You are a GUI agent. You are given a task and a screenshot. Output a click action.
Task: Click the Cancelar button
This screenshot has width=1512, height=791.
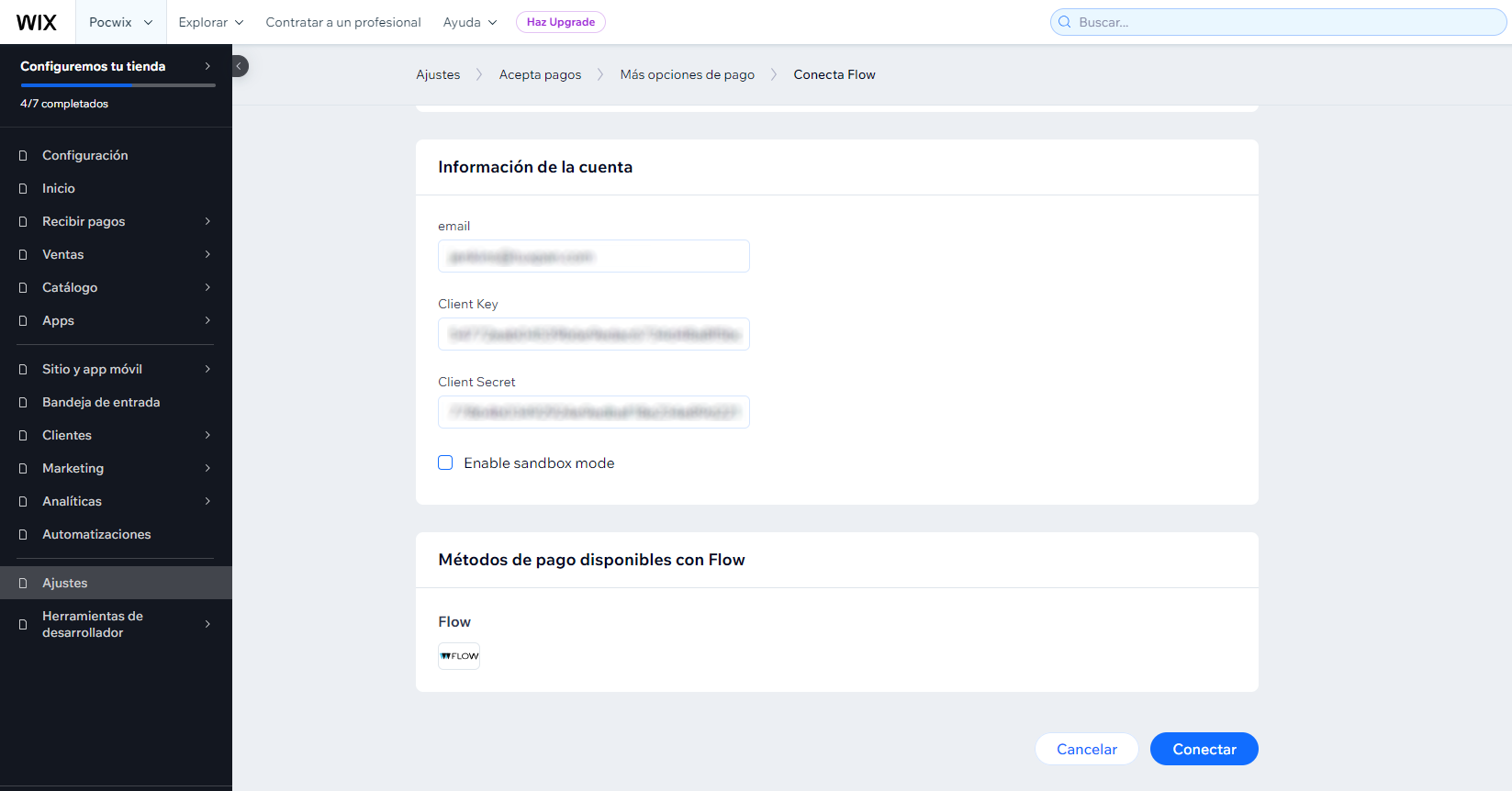coord(1087,749)
